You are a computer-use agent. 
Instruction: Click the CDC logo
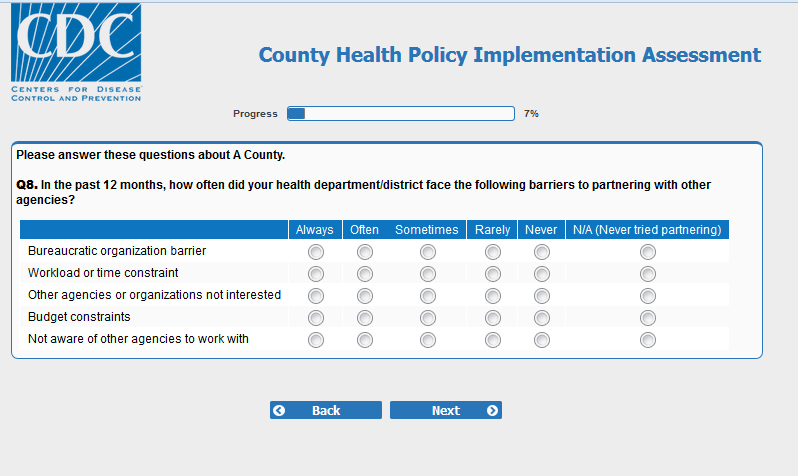pyautogui.click(x=76, y=52)
